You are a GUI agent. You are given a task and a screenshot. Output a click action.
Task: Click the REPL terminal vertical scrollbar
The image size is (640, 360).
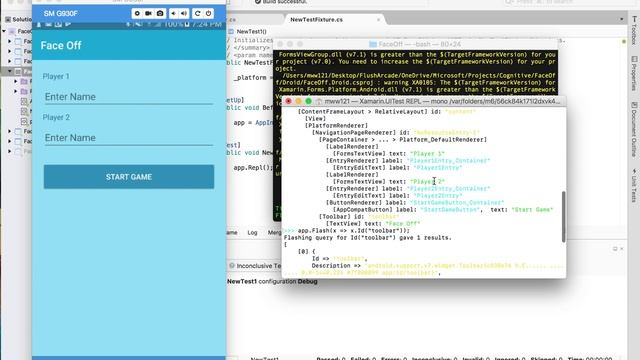pyautogui.click(x=563, y=216)
